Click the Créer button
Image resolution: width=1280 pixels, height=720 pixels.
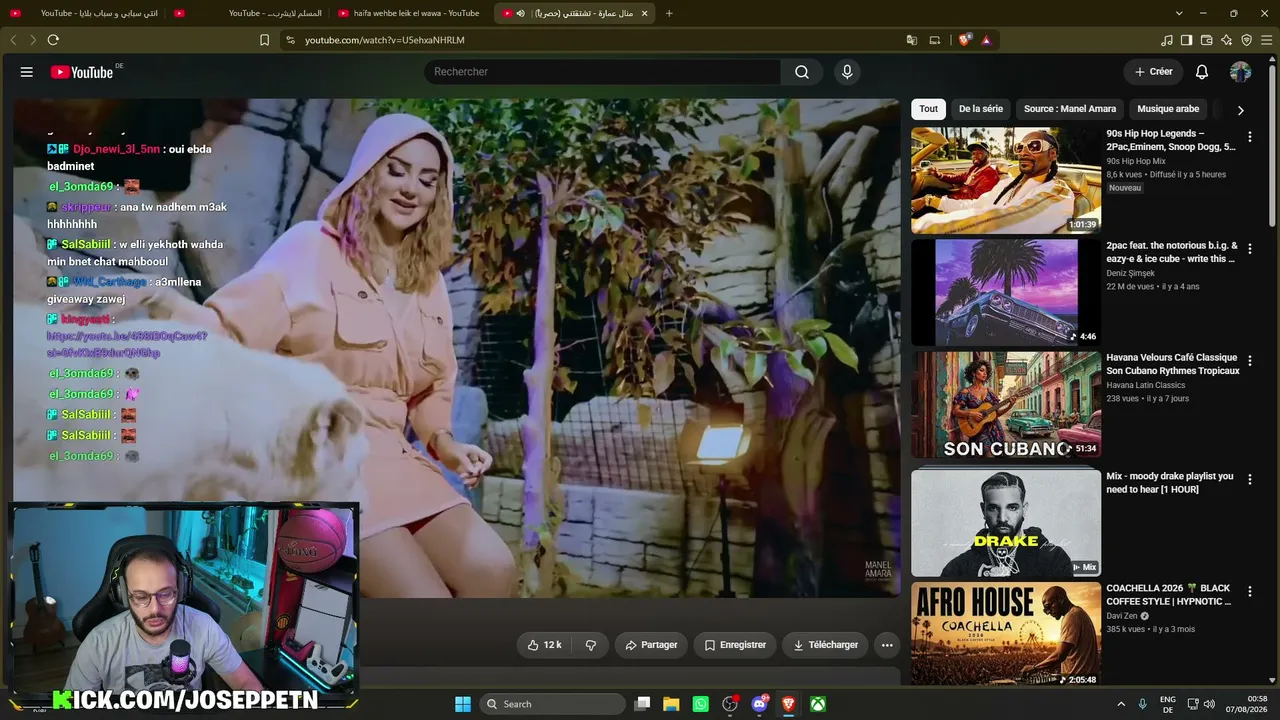pyautogui.click(x=1153, y=72)
